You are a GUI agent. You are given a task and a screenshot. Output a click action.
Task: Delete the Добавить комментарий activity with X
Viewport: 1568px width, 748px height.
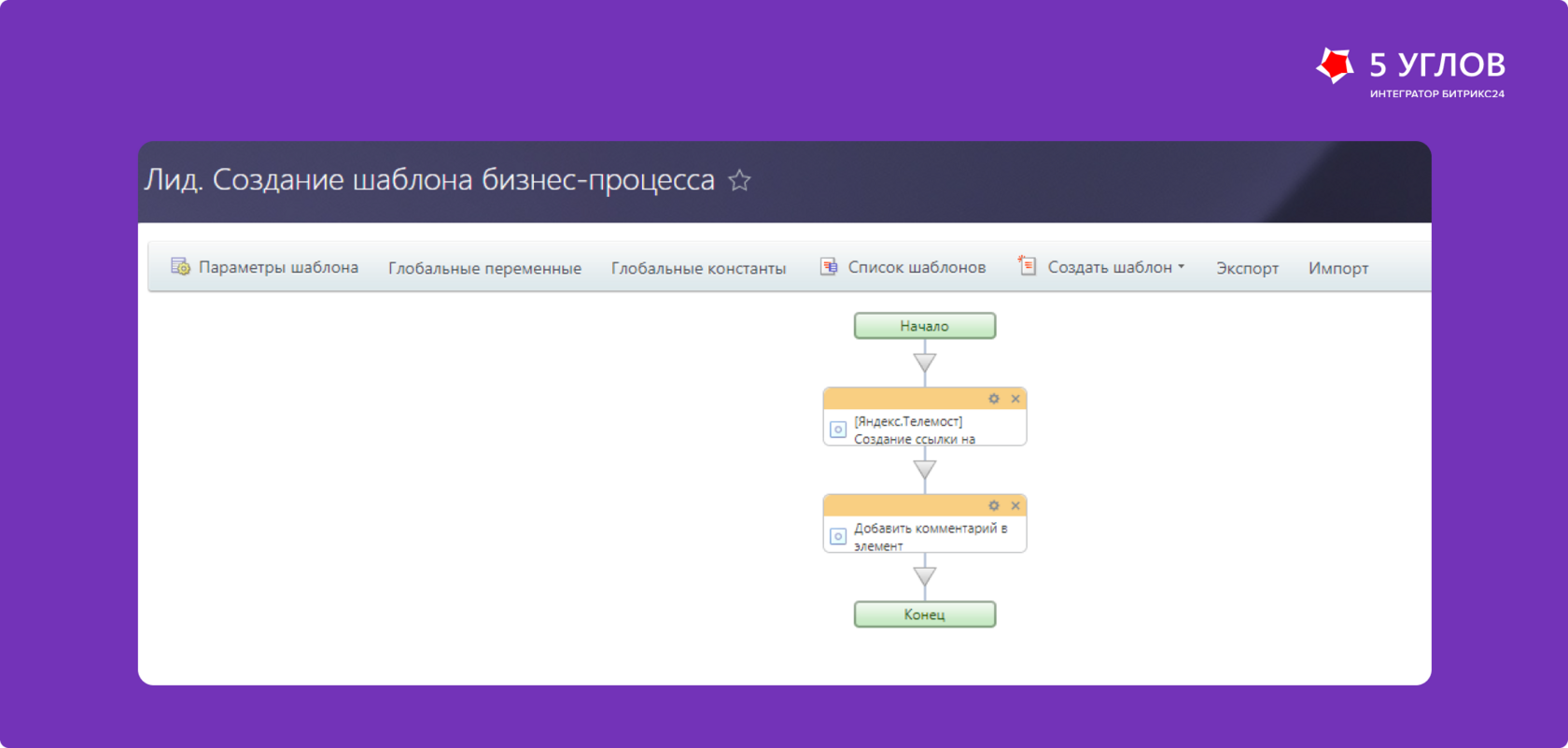pos(1015,505)
